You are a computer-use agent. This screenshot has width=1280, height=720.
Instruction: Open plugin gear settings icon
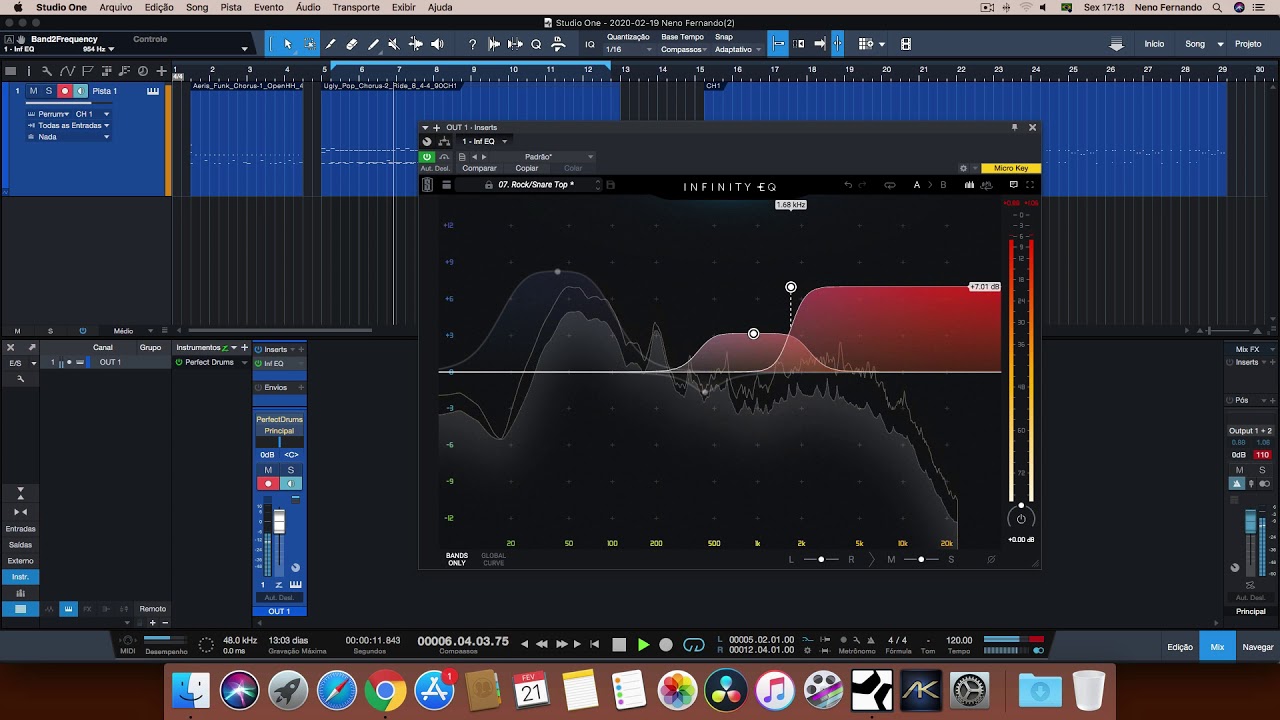pyautogui.click(x=963, y=168)
